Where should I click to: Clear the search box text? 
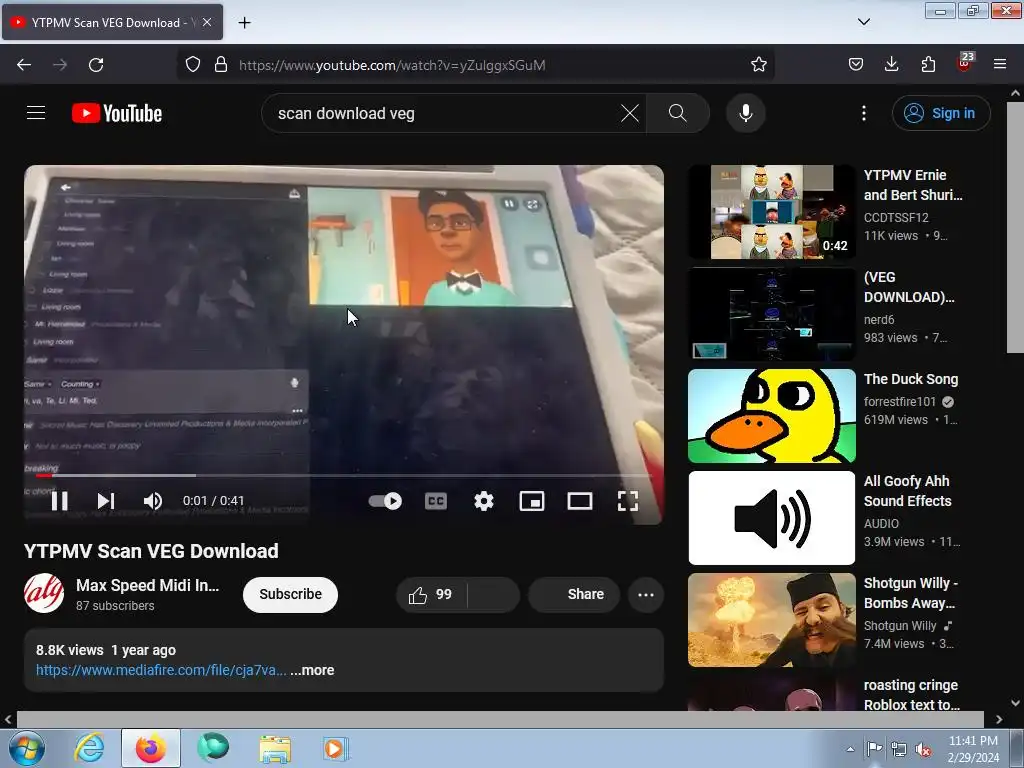coord(630,113)
